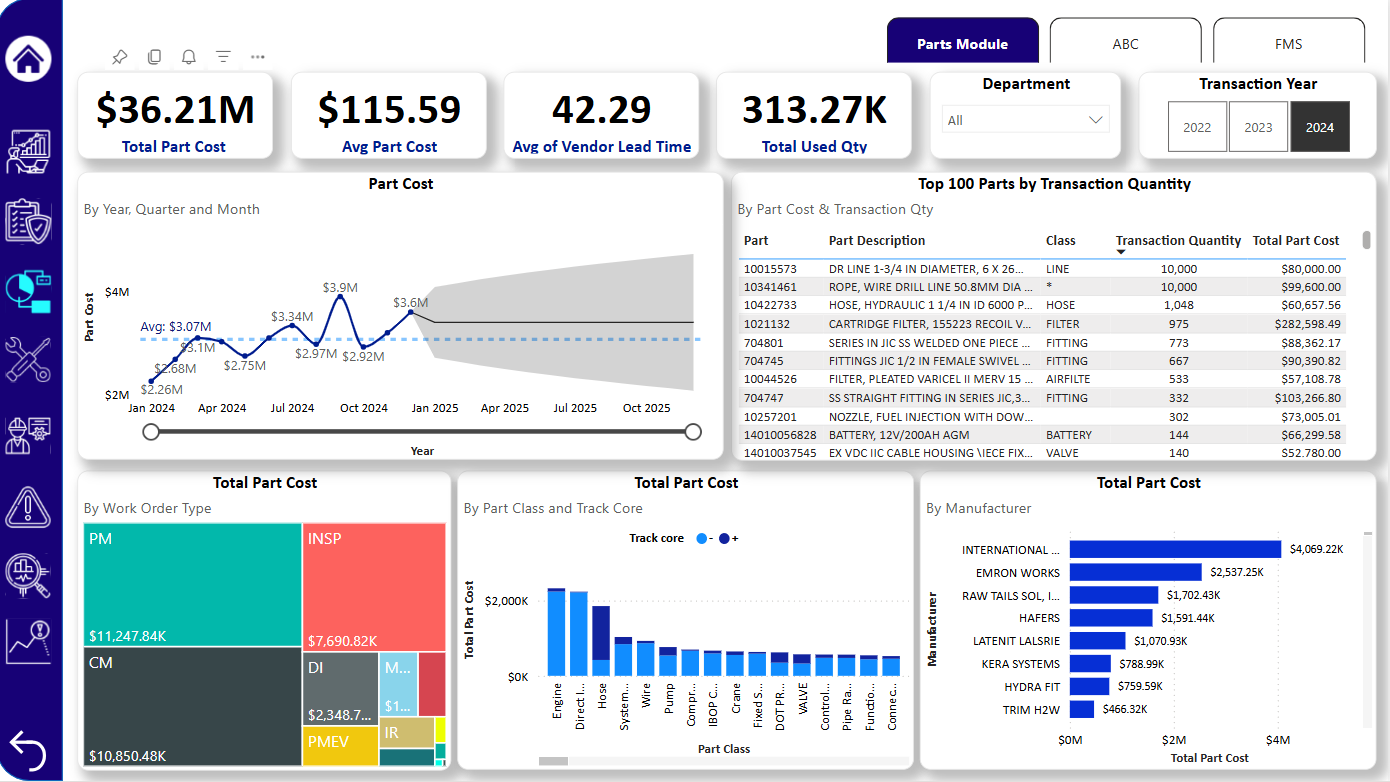Viewport: 1390px width, 782px height.
Task: Select the Home icon in sidebar
Action: click(x=29, y=58)
